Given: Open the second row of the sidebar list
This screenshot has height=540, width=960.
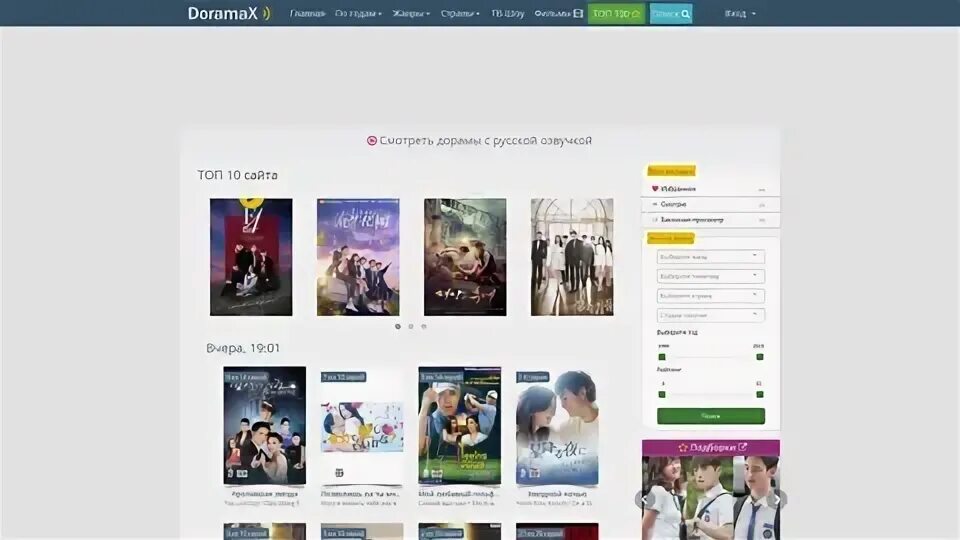Looking at the screenshot, I should [710, 204].
